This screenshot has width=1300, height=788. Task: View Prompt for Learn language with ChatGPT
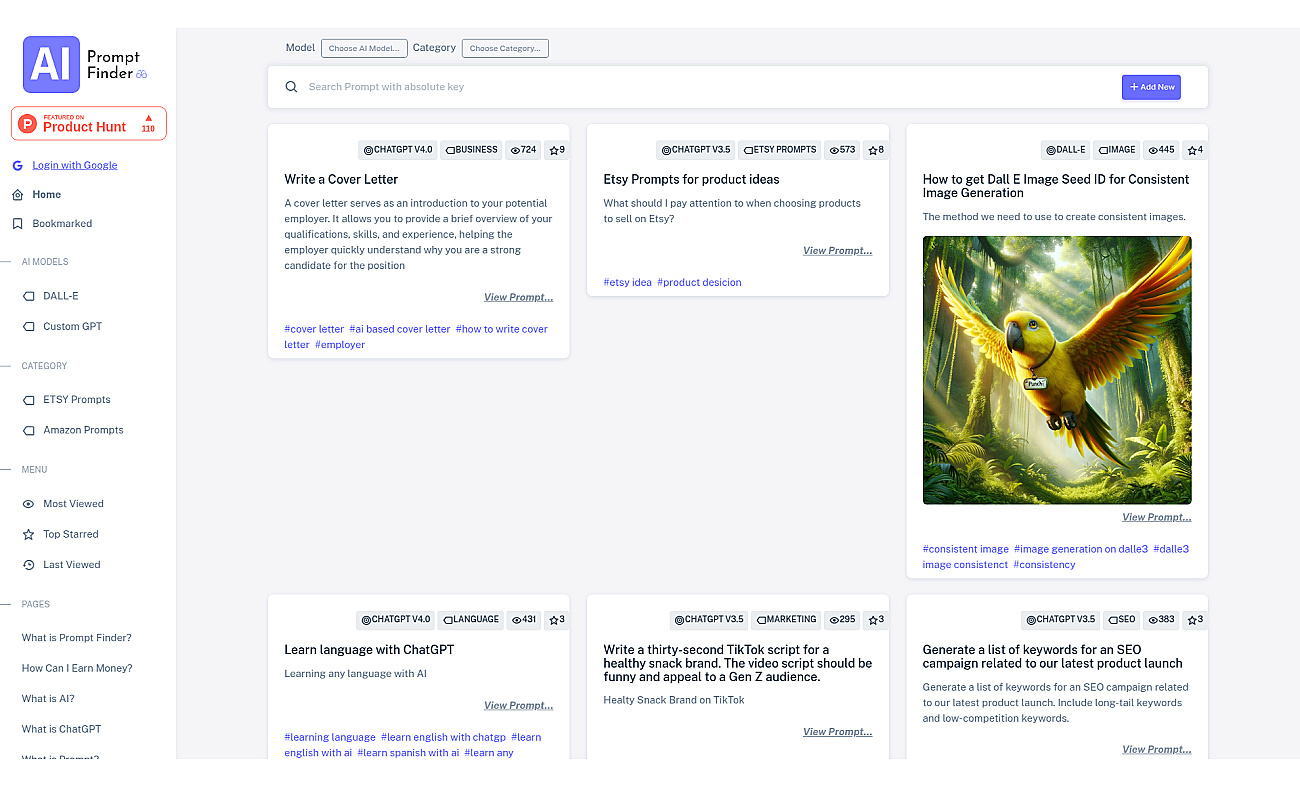[x=518, y=706]
